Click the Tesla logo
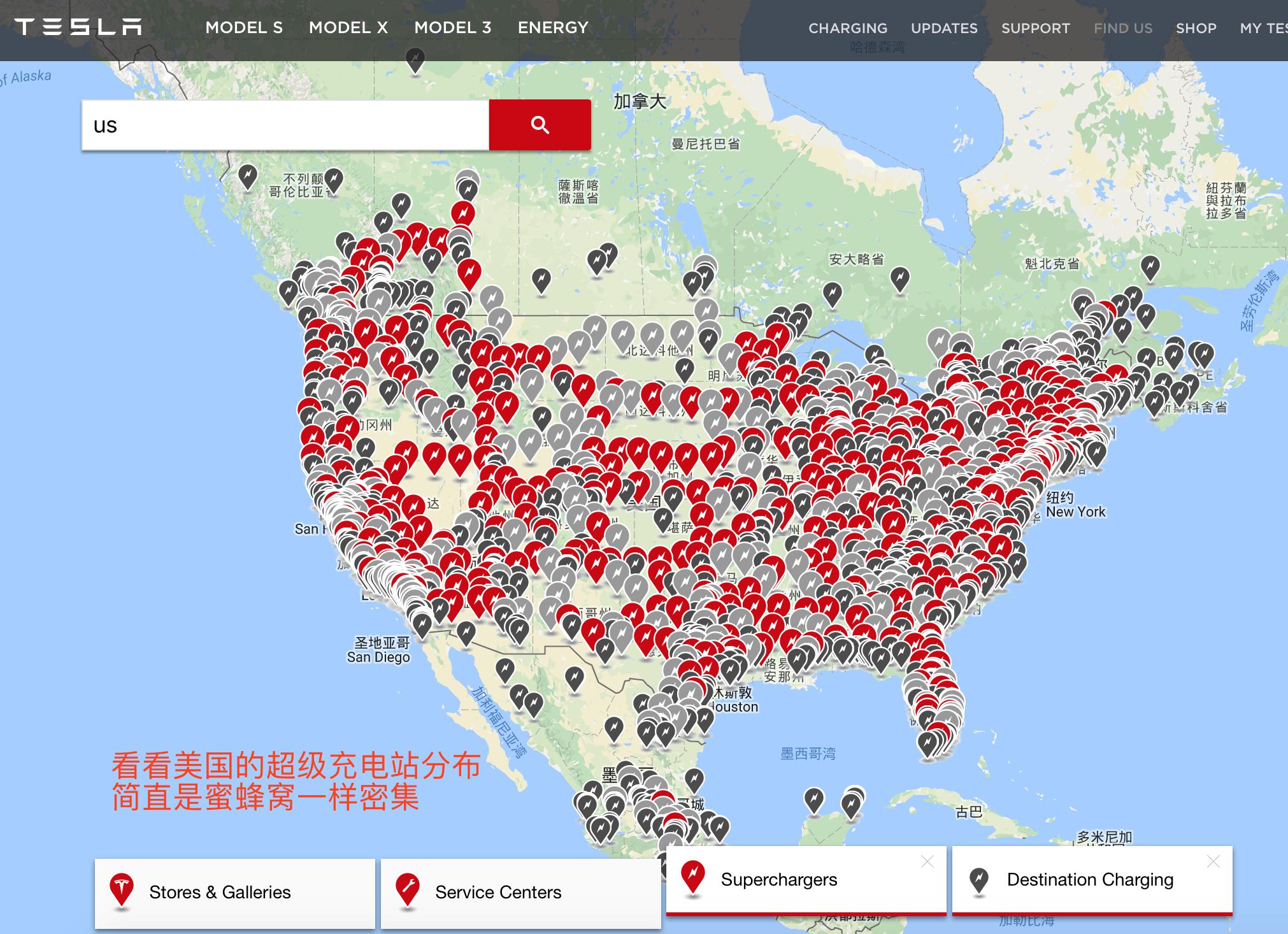This screenshot has width=1288, height=934. pos(78,27)
